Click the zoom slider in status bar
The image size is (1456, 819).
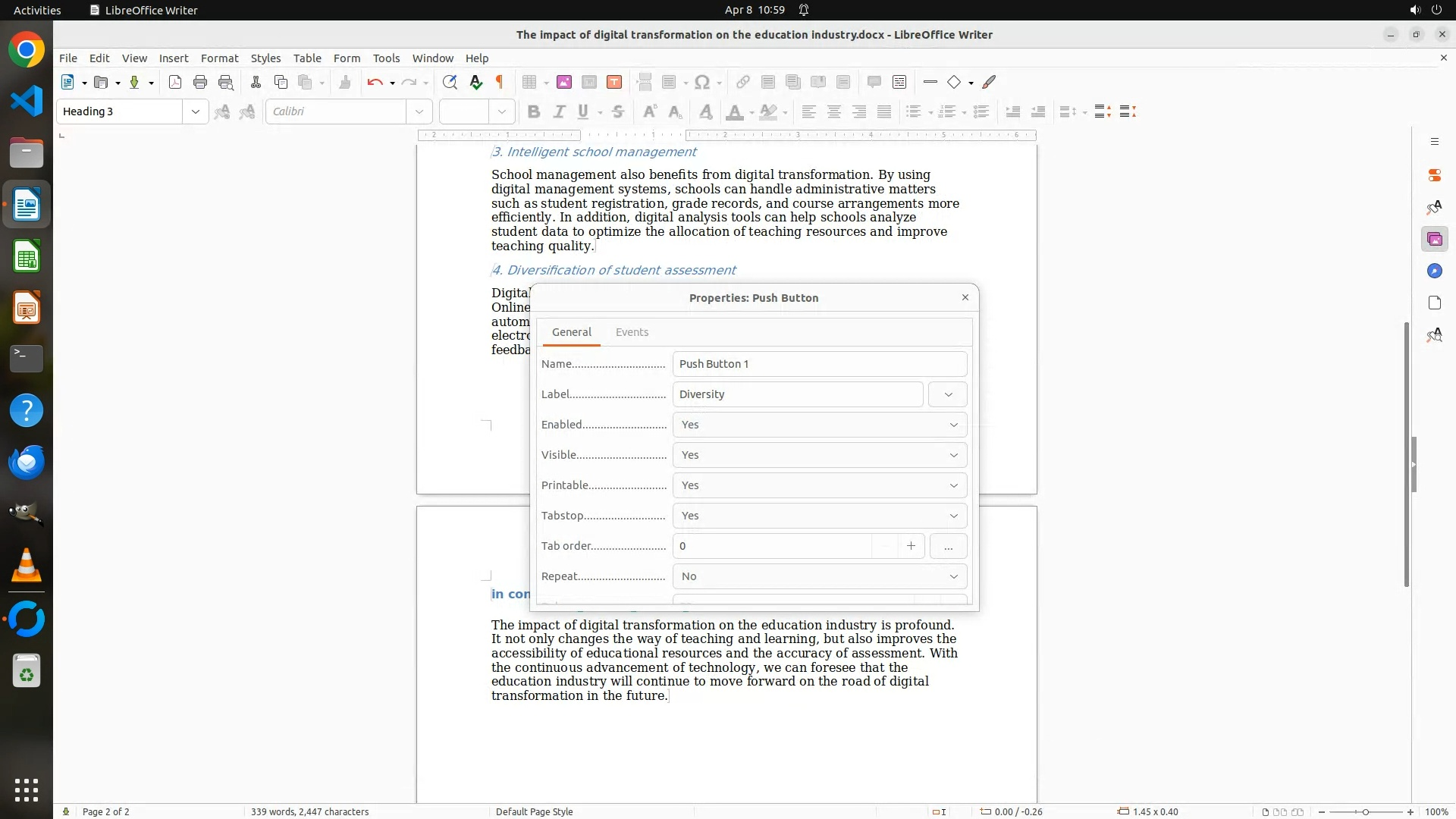tap(1365, 811)
